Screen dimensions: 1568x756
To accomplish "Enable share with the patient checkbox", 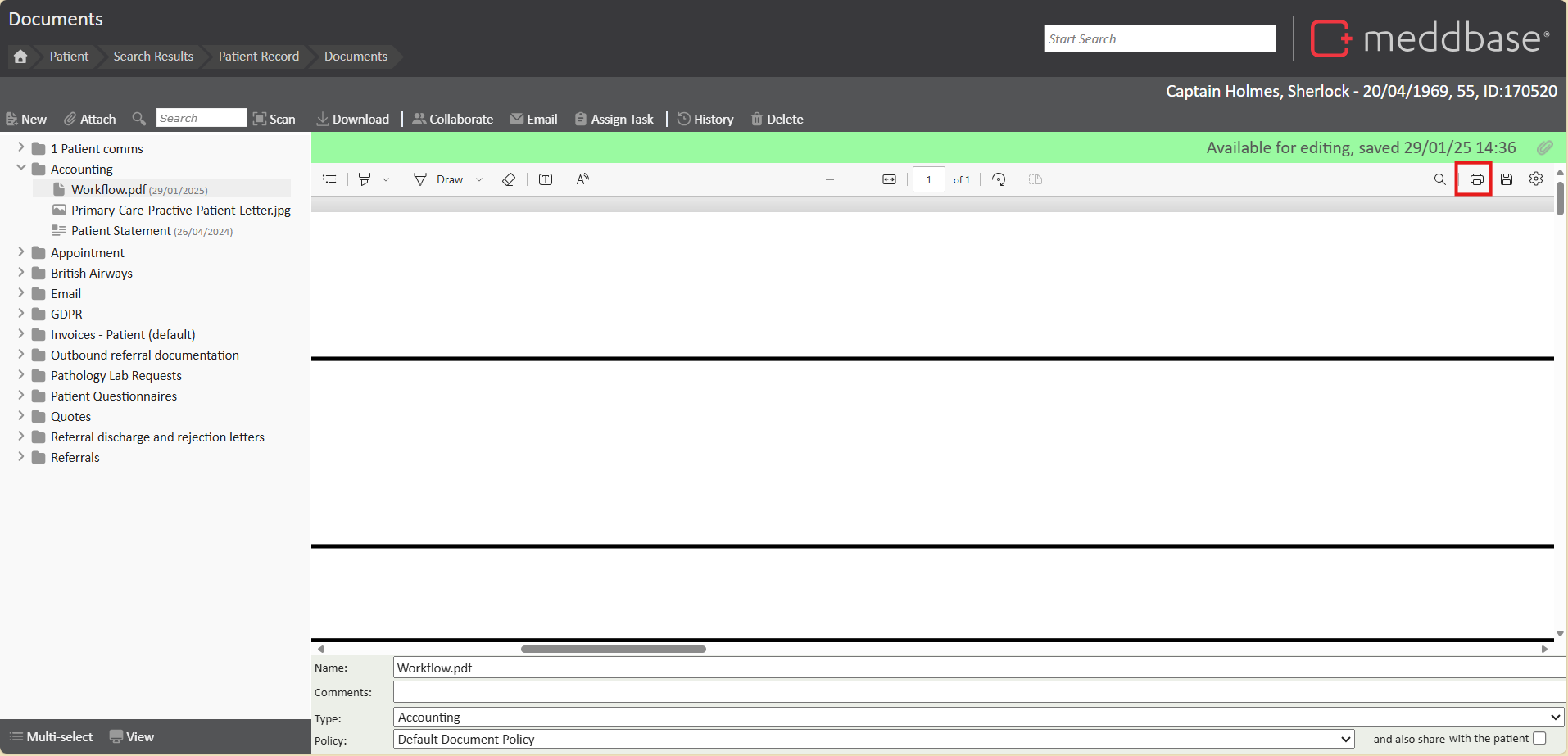I will point(1539,739).
